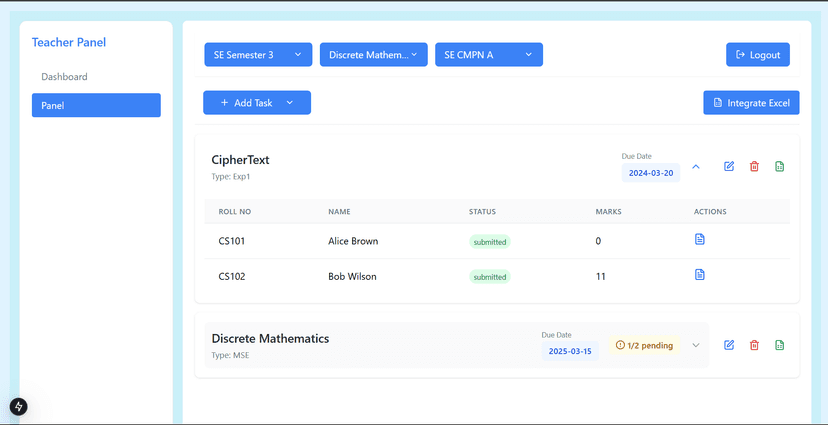Go to Dashboard in sidebar
The image size is (828, 425).
click(x=64, y=77)
